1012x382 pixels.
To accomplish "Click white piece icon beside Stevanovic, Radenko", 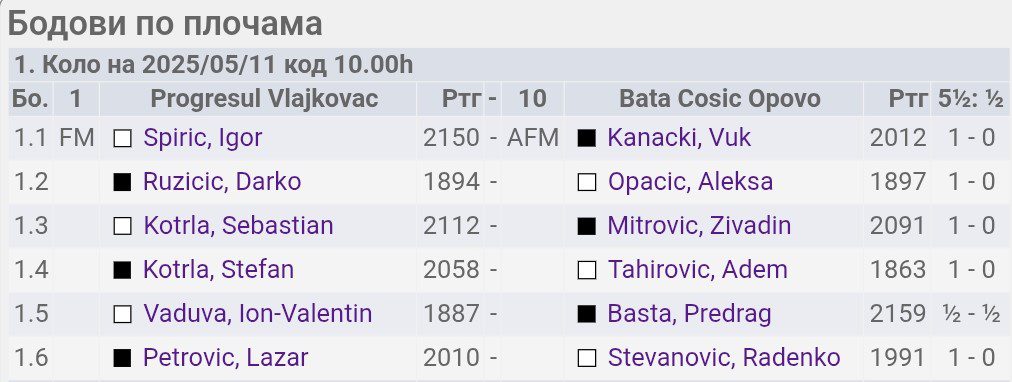I will 586,358.
